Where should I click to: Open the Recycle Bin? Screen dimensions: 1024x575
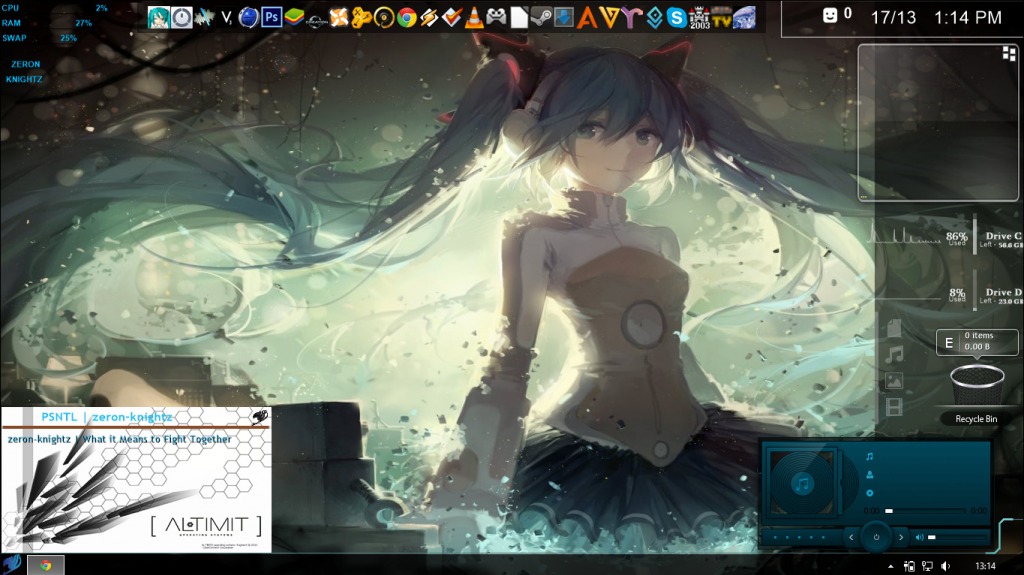pos(977,386)
